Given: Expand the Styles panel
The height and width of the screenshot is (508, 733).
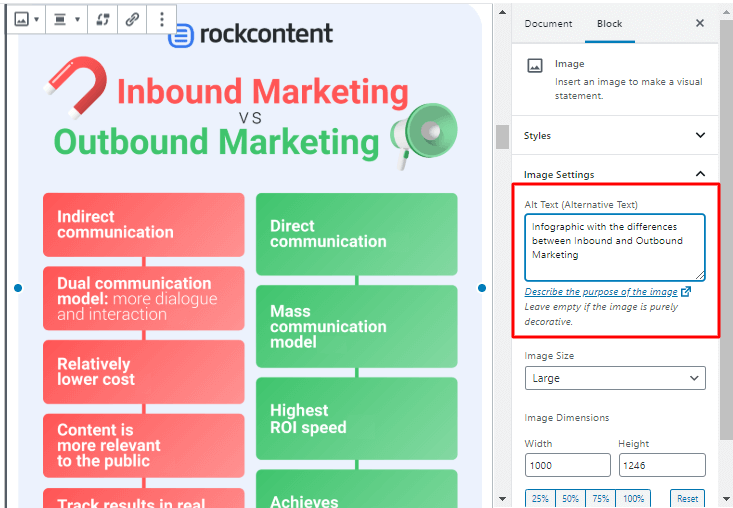Looking at the screenshot, I should pos(615,135).
